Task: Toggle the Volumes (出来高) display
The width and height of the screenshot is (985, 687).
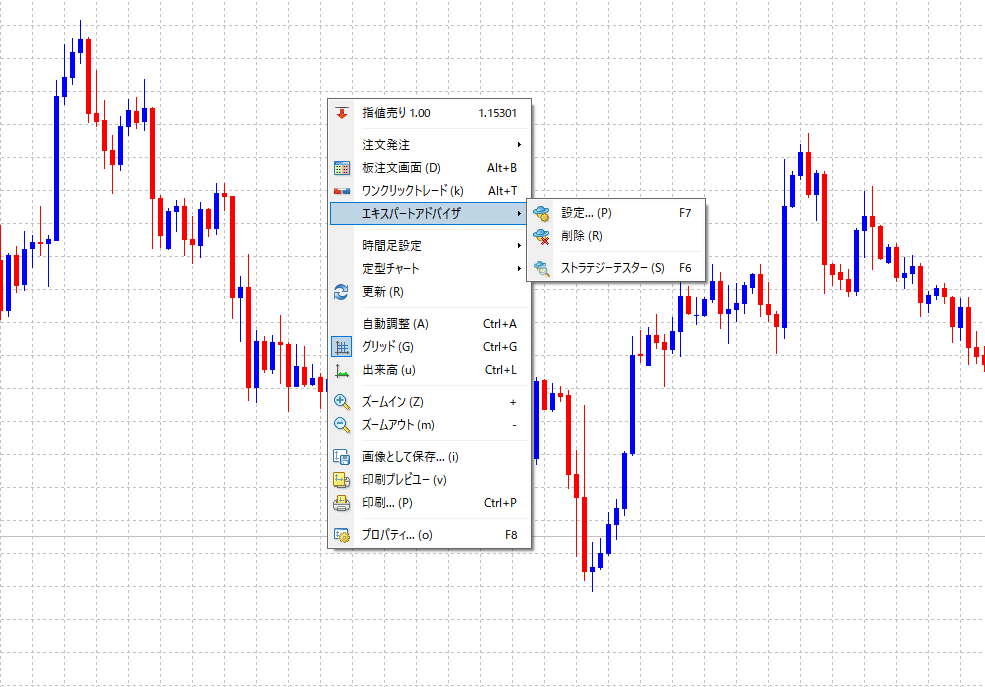Action: point(430,370)
